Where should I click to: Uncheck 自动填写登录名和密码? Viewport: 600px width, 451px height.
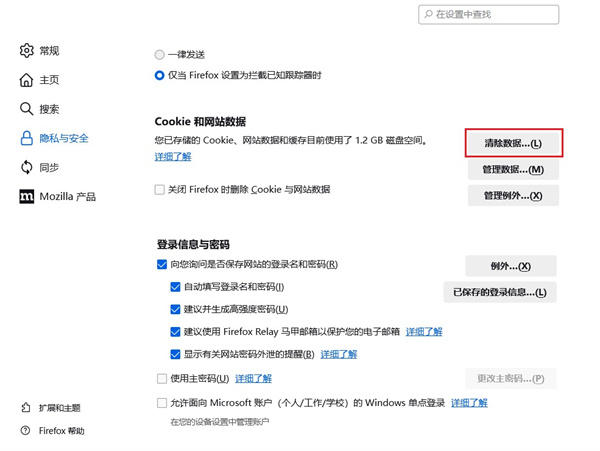click(x=175, y=287)
